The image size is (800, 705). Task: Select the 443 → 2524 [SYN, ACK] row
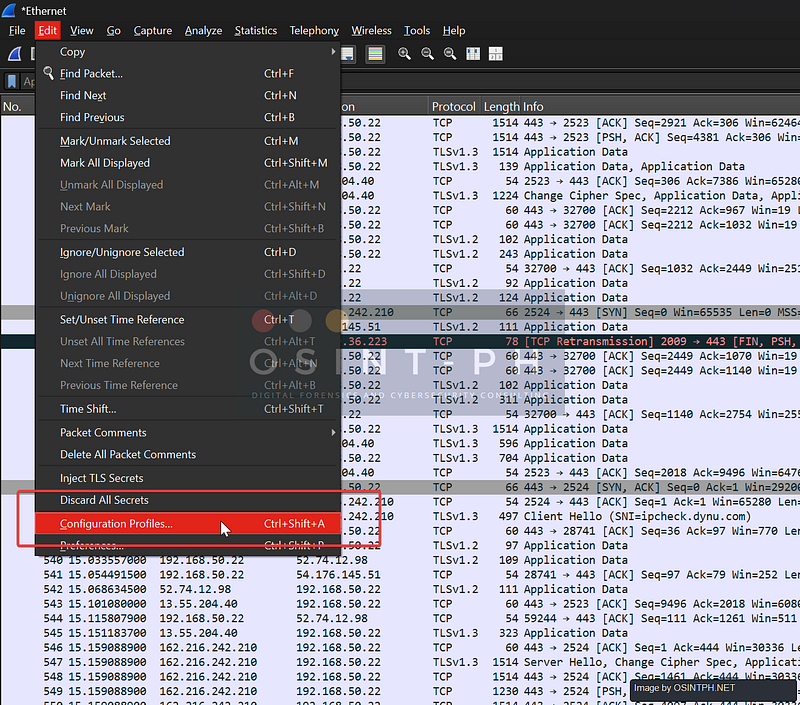coord(570,487)
